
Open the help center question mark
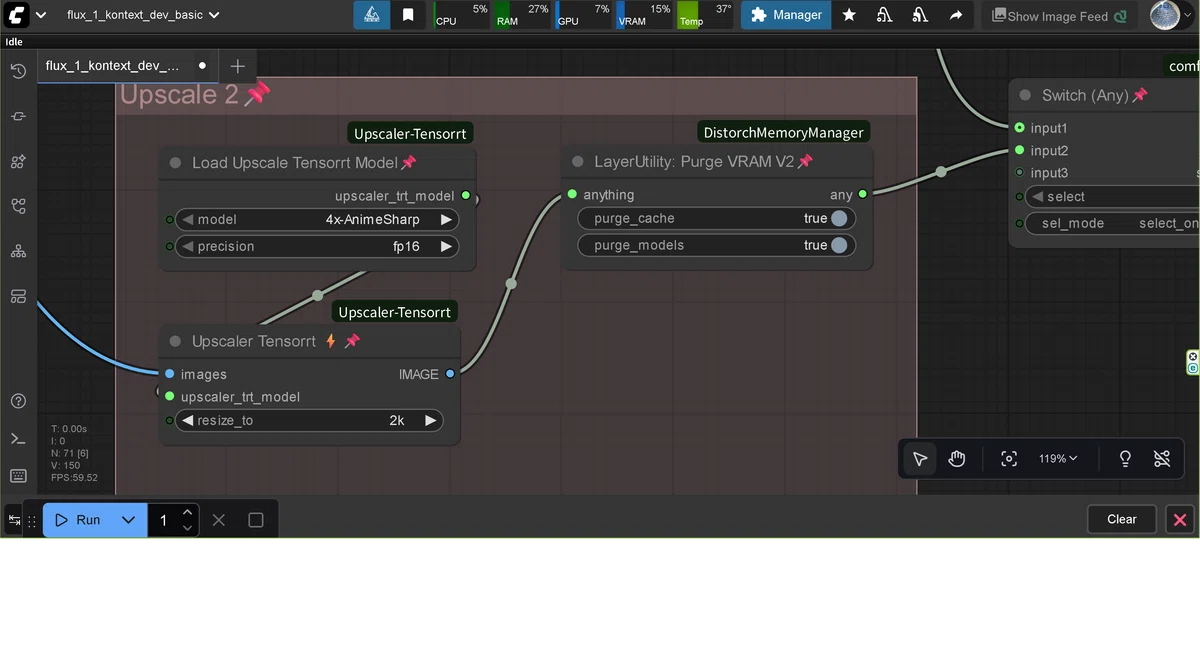pos(18,401)
